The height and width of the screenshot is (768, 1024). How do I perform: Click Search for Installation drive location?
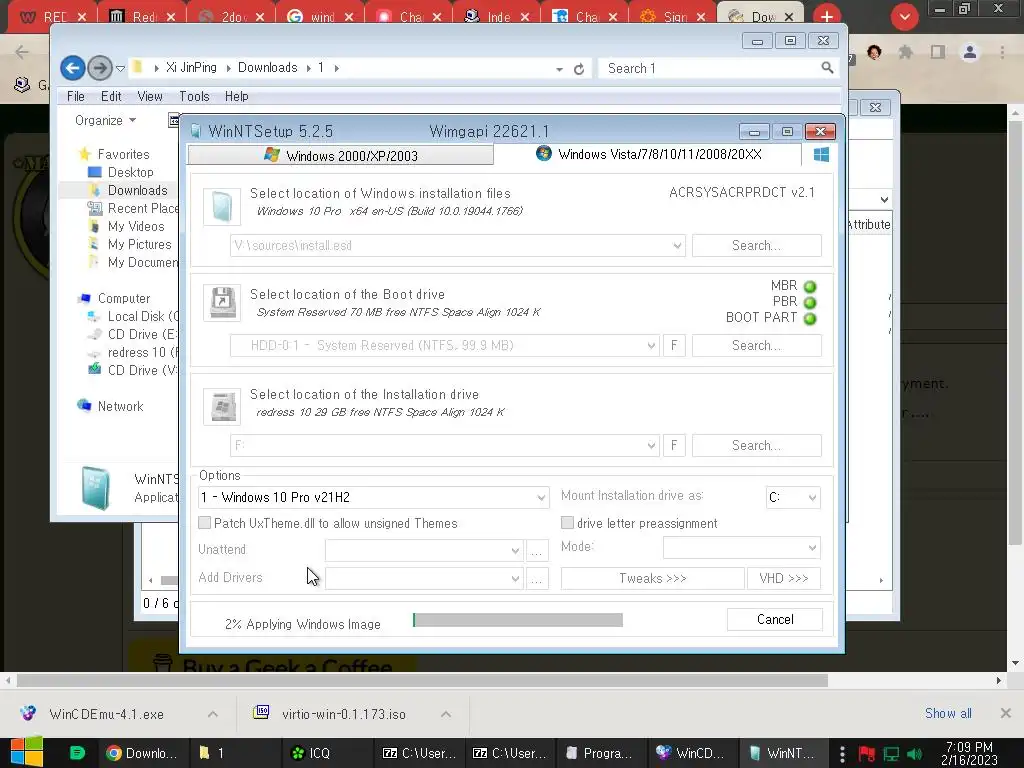pos(756,445)
